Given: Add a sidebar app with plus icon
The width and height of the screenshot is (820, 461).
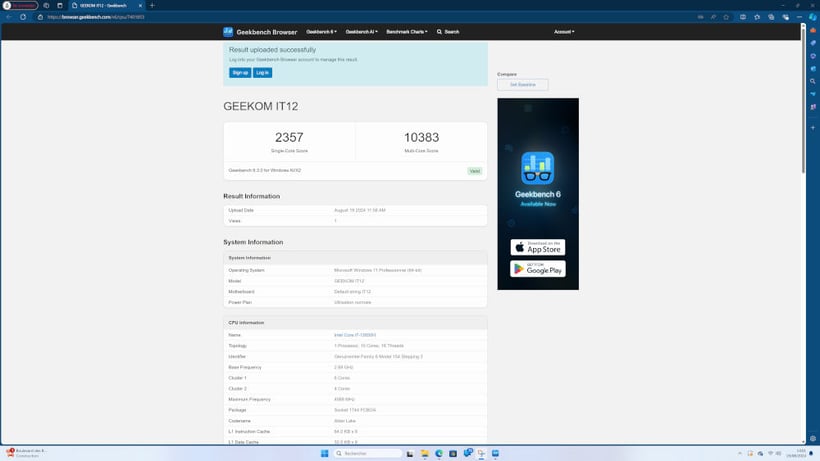Looking at the screenshot, I should click(813, 128).
